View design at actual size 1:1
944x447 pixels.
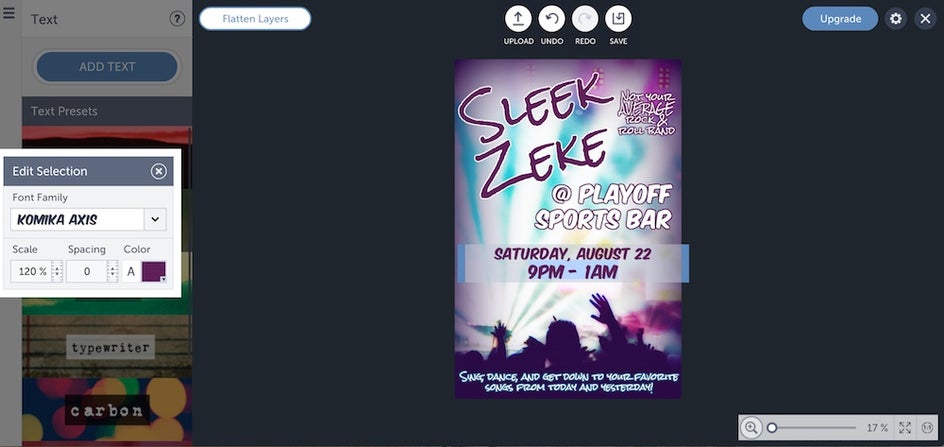[927, 428]
